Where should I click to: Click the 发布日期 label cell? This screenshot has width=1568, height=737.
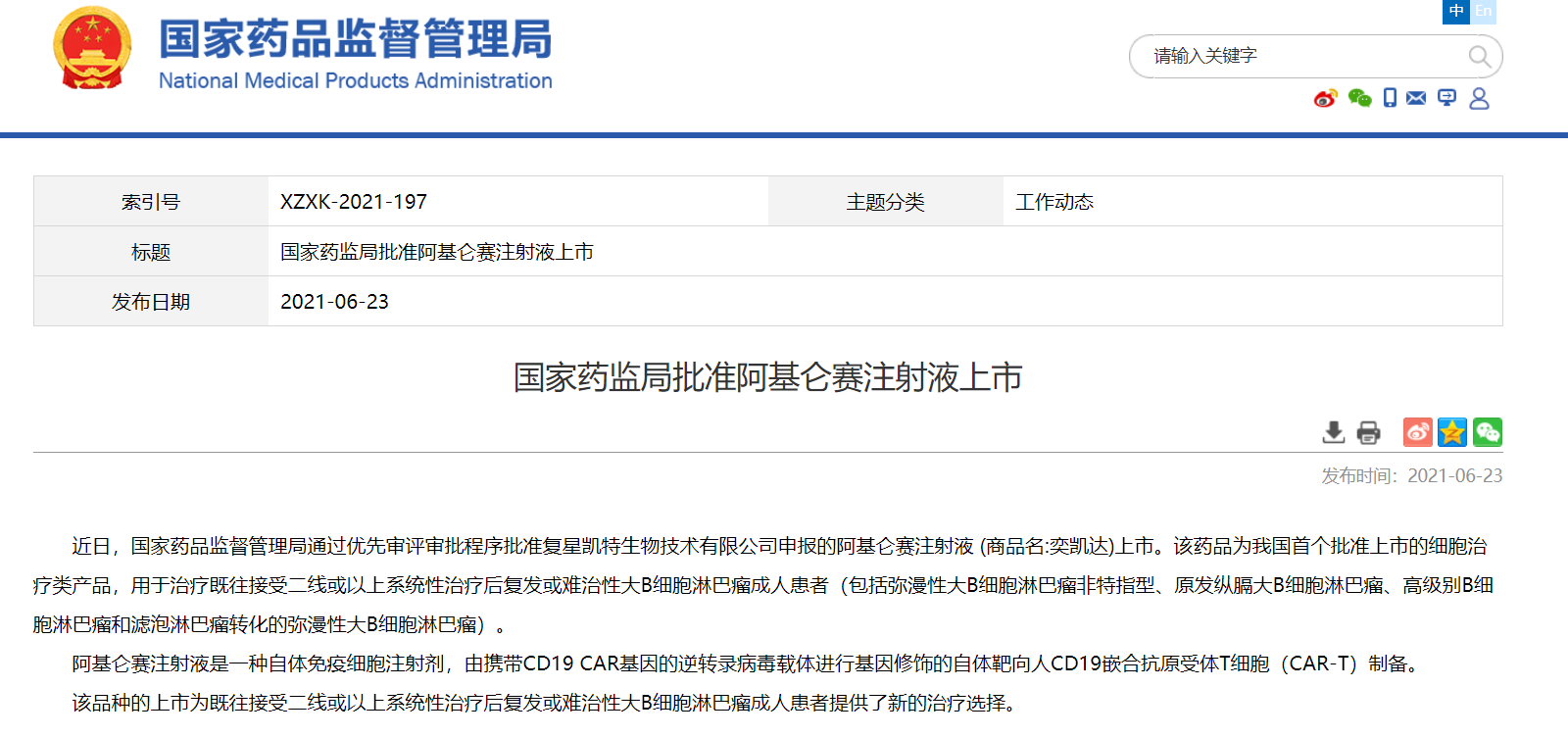pos(151,302)
